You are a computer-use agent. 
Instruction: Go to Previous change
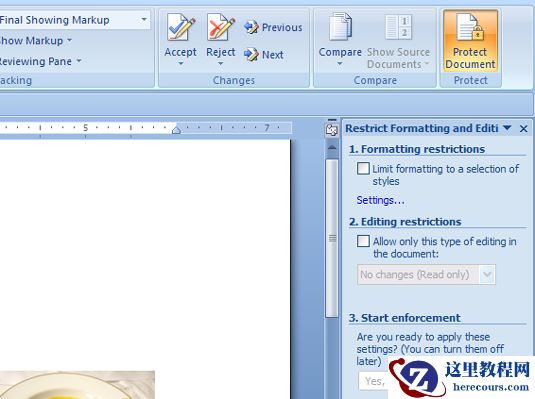click(x=273, y=27)
